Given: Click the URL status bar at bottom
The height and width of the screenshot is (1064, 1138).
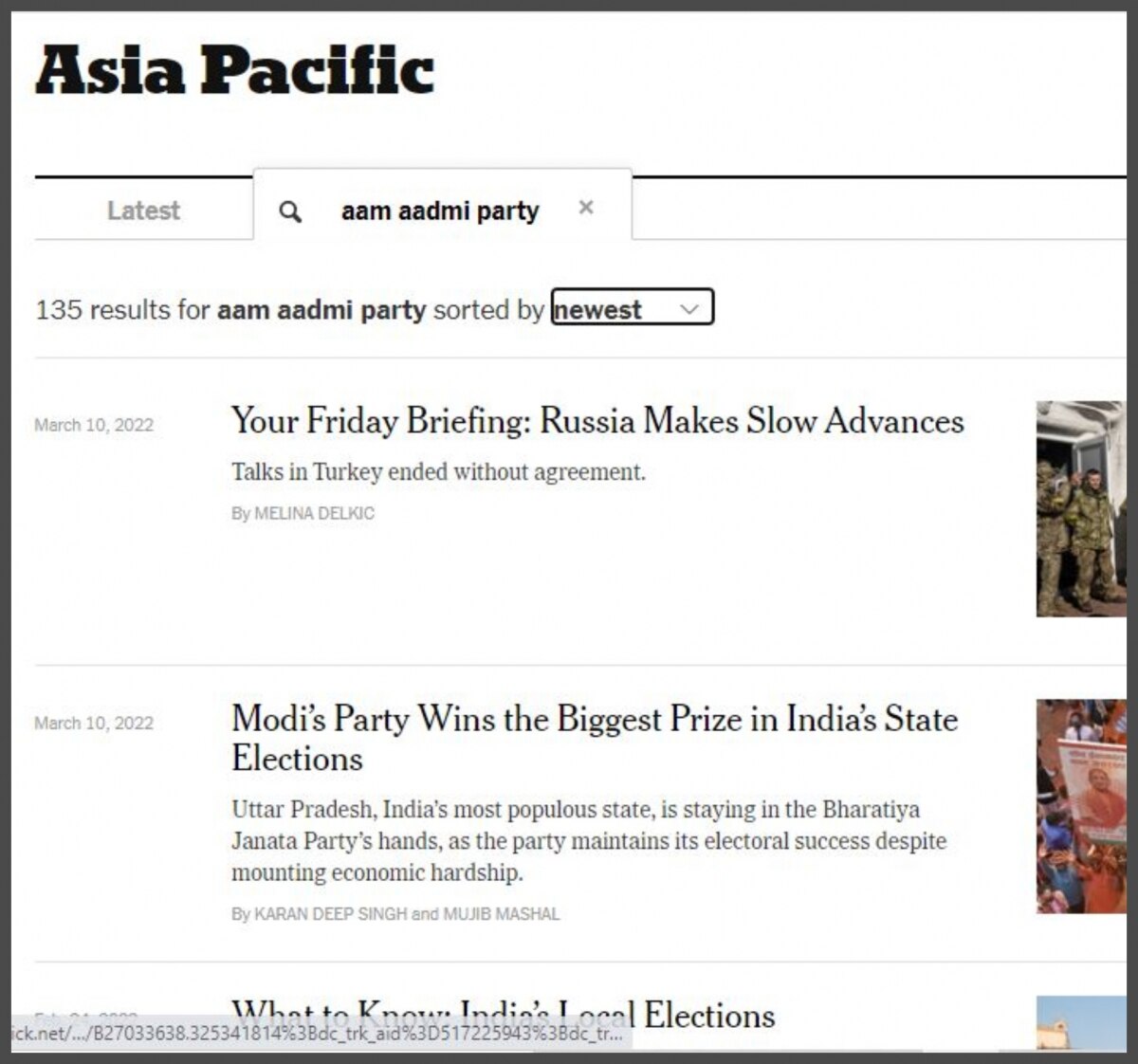Looking at the screenshot, I should click(x=318, y=1034).
